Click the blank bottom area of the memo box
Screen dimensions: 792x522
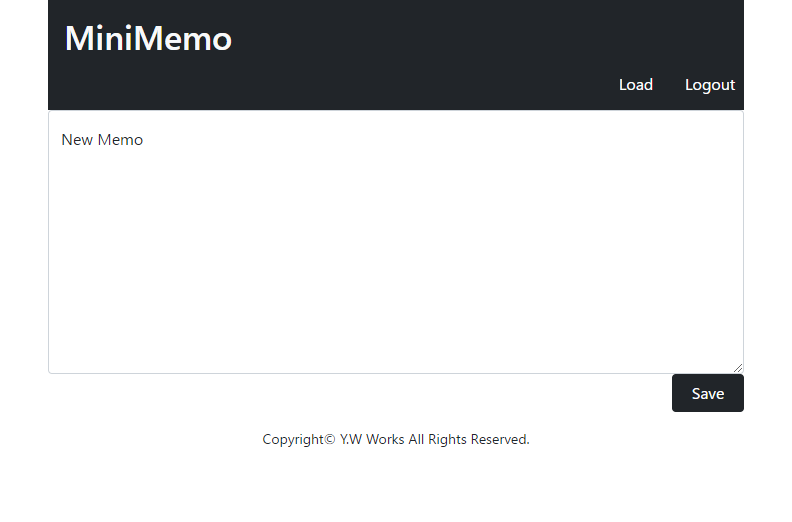396,344
